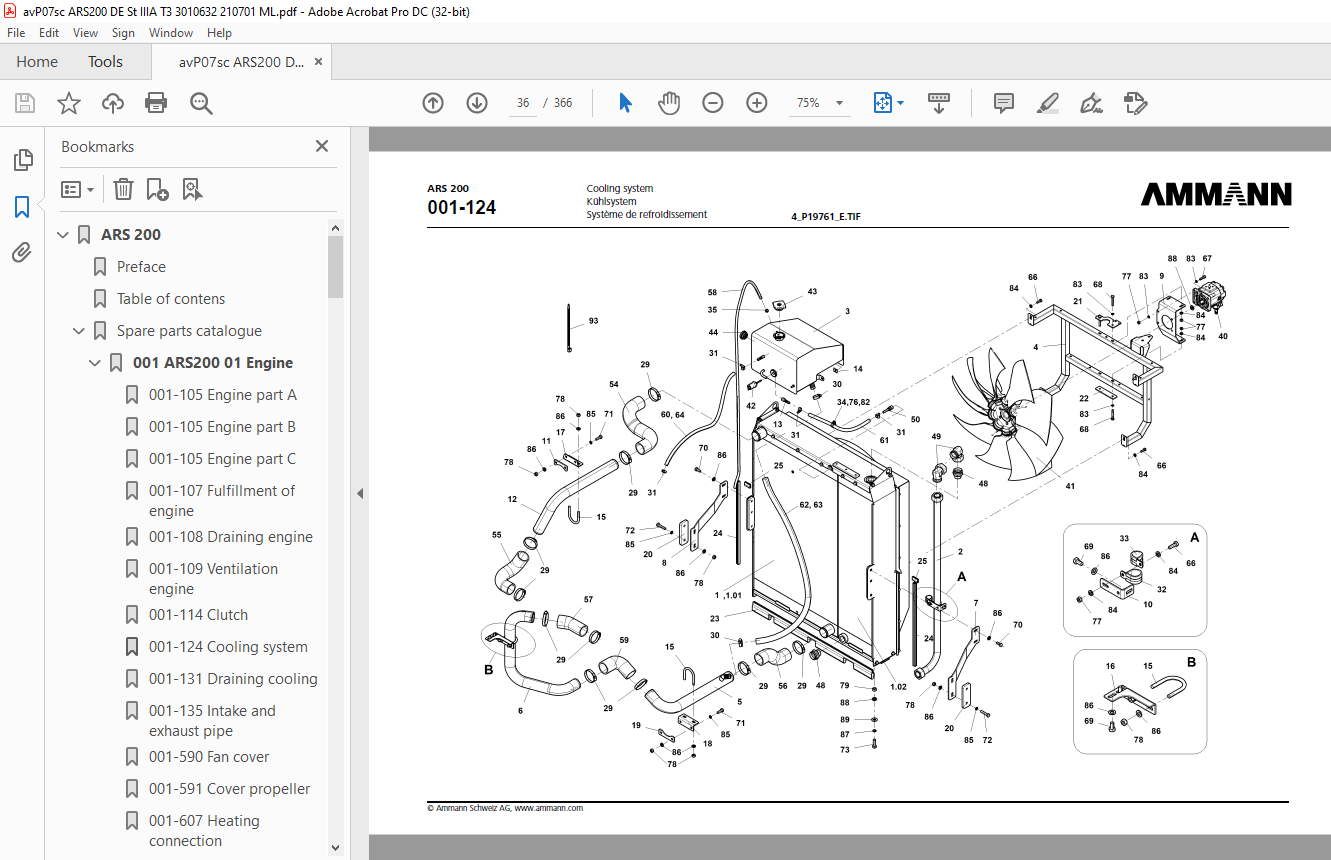The image size is (1331, 860).
Task: Switch to the Home tab
Action: coord(37,62)
